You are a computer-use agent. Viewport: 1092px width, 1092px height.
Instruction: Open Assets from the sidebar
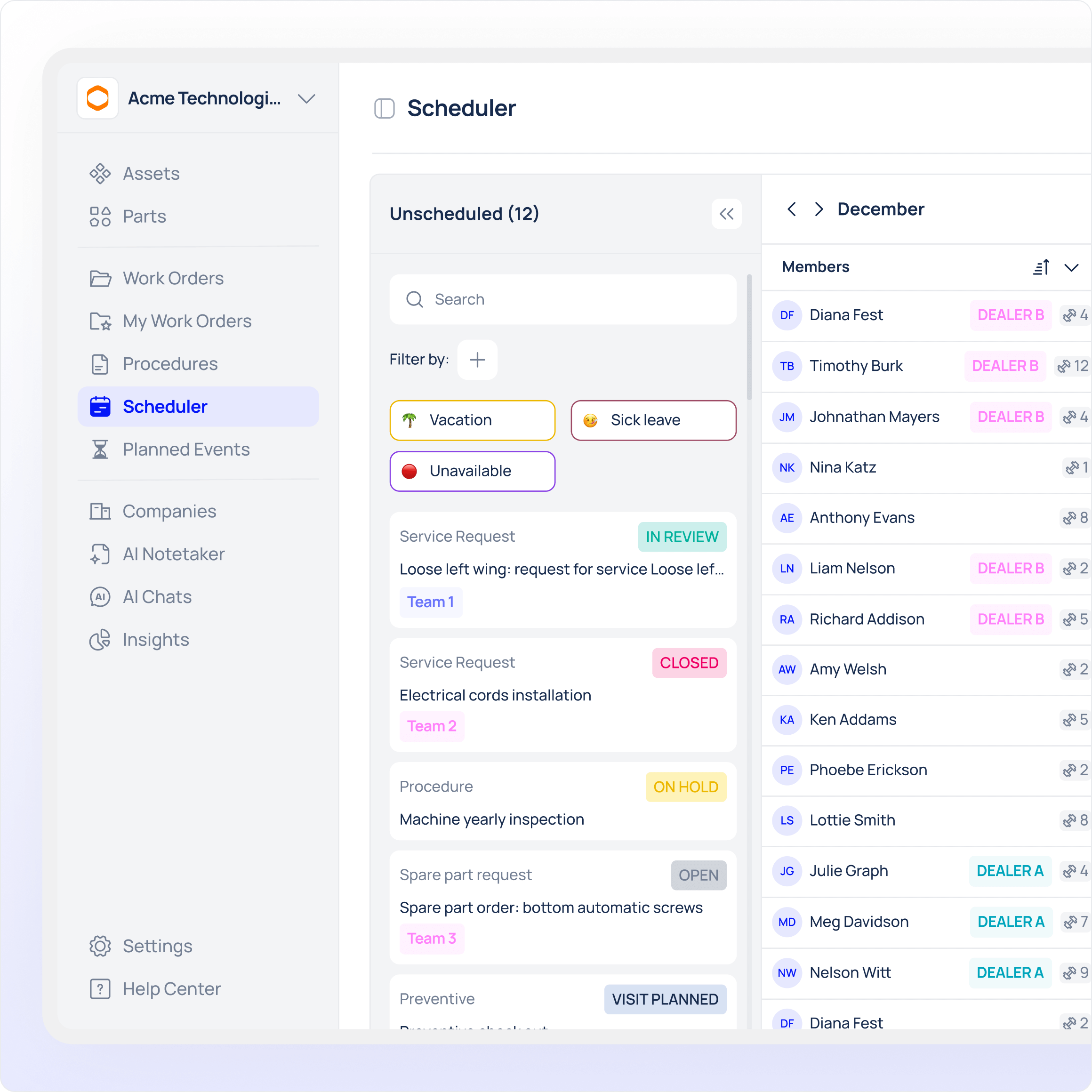pyautogui.click(x=151, y=174)
